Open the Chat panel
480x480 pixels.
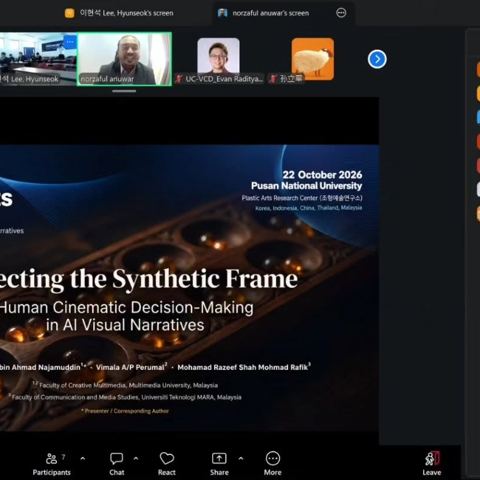(117, 464)
